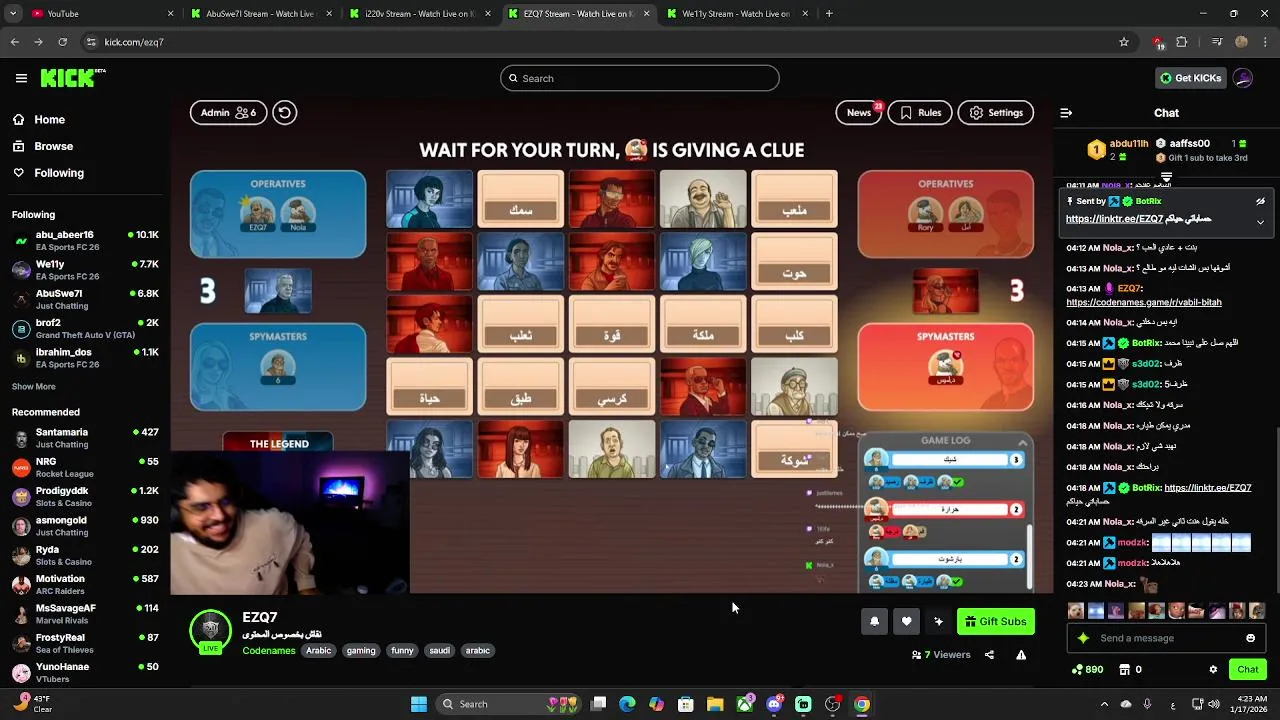
Task: Open the Codenames Settings button
Action: pos(995,113)
